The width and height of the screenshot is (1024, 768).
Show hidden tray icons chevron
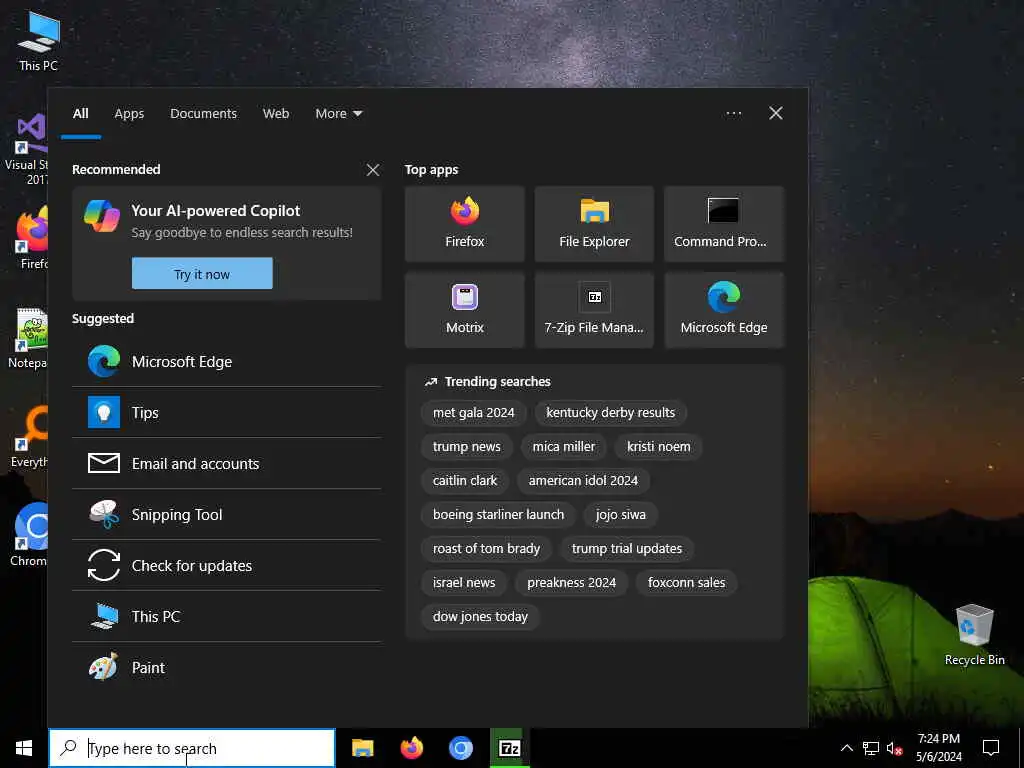[846, 748]
